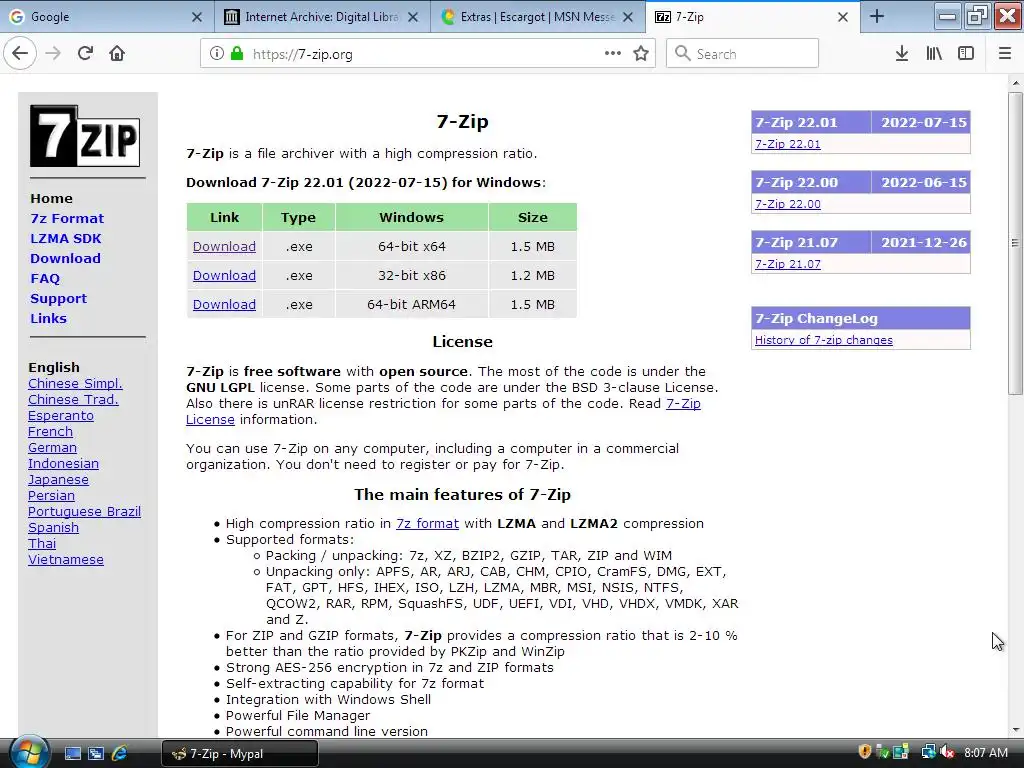
Task: Open the Windows Start orb
Action: click(28, 752)
